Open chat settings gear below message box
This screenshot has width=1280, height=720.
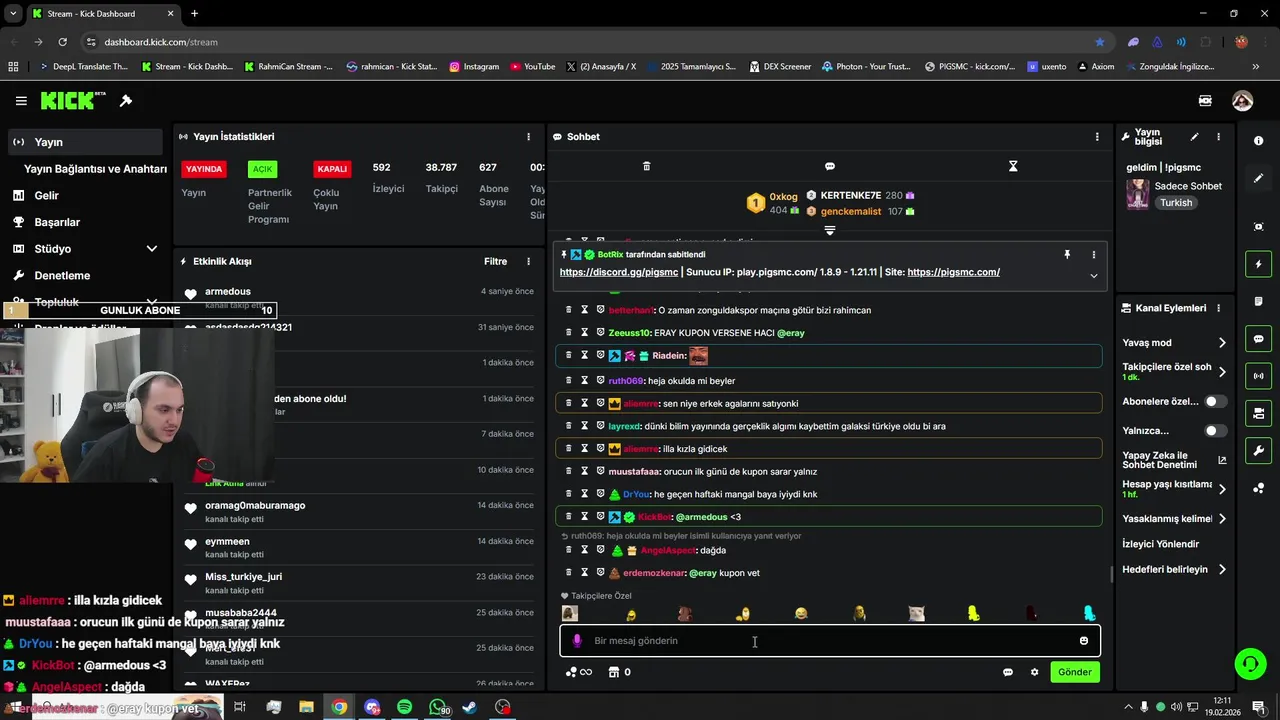pyautogui.click(x=1034, y=672)
